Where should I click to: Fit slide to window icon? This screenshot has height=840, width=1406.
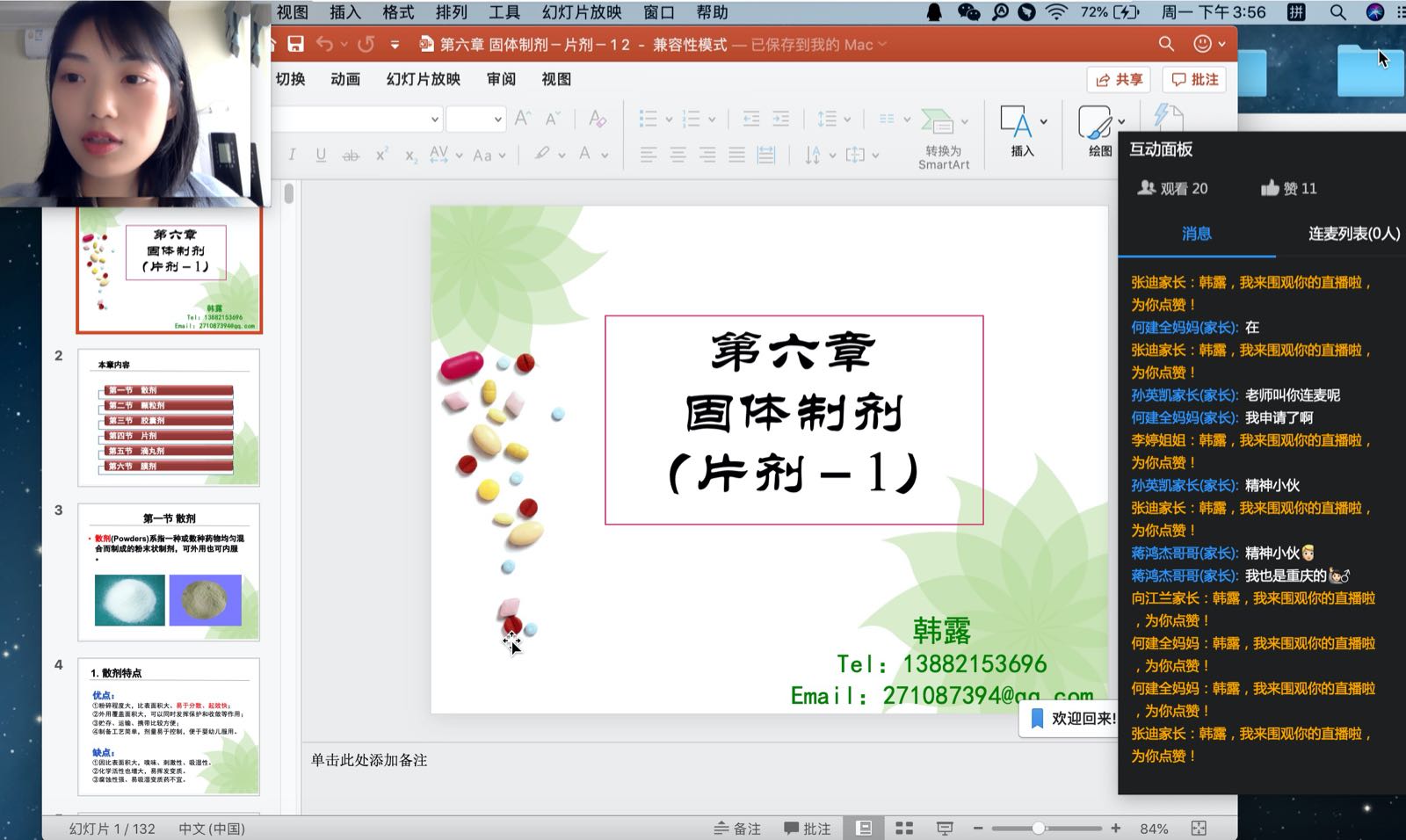tap(1199, 829)
